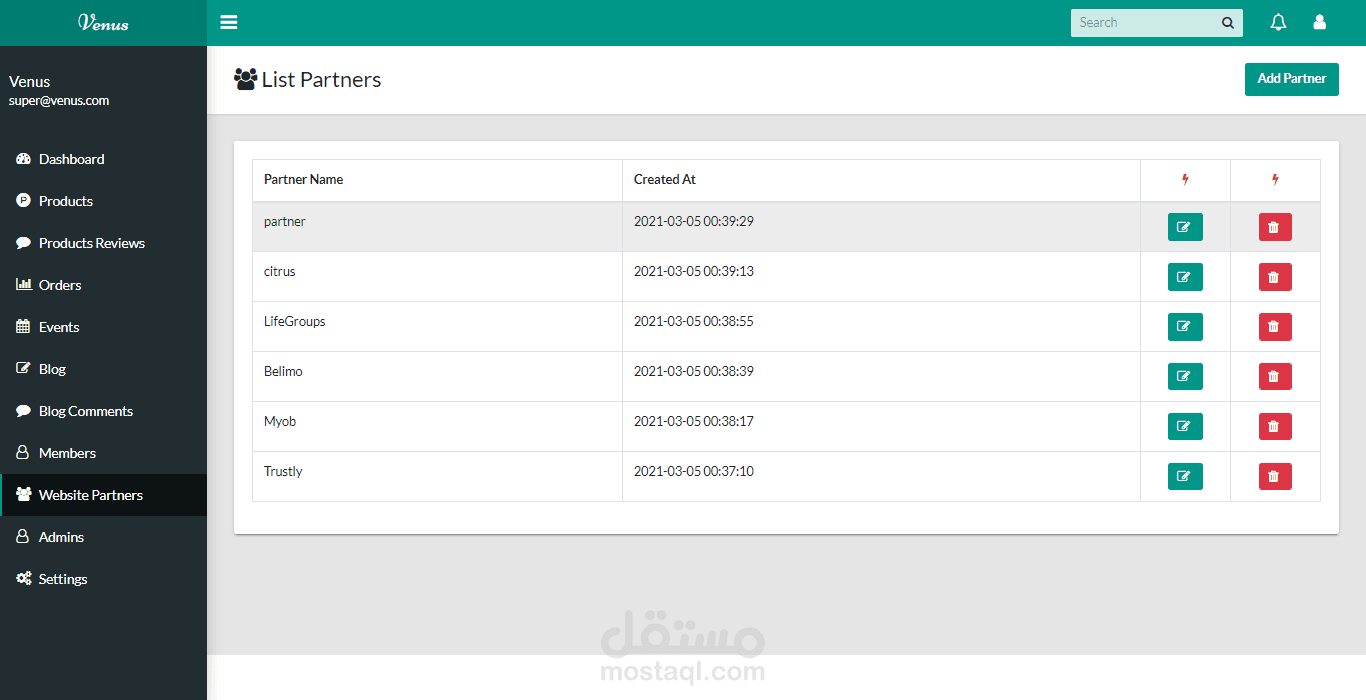The image size is (1366, 700).
Task: Open the user profile icon
Action: pyautogui.click(x=1319, y=22)
